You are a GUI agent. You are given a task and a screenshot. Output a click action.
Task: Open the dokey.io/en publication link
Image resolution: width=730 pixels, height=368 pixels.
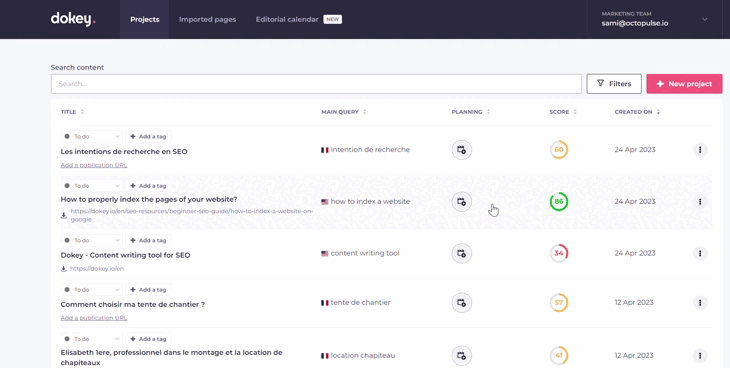97,269
